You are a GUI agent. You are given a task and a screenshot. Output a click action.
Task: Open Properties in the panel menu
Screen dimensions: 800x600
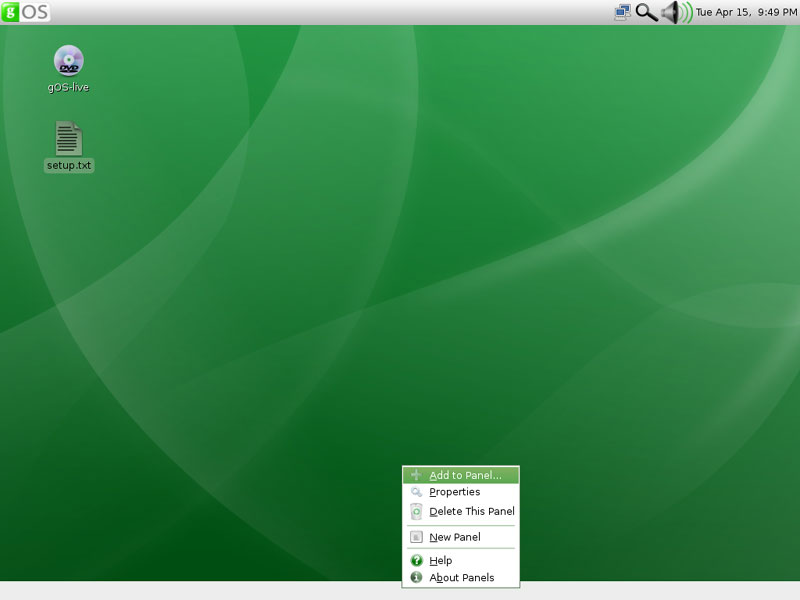(x=461, y=492)
